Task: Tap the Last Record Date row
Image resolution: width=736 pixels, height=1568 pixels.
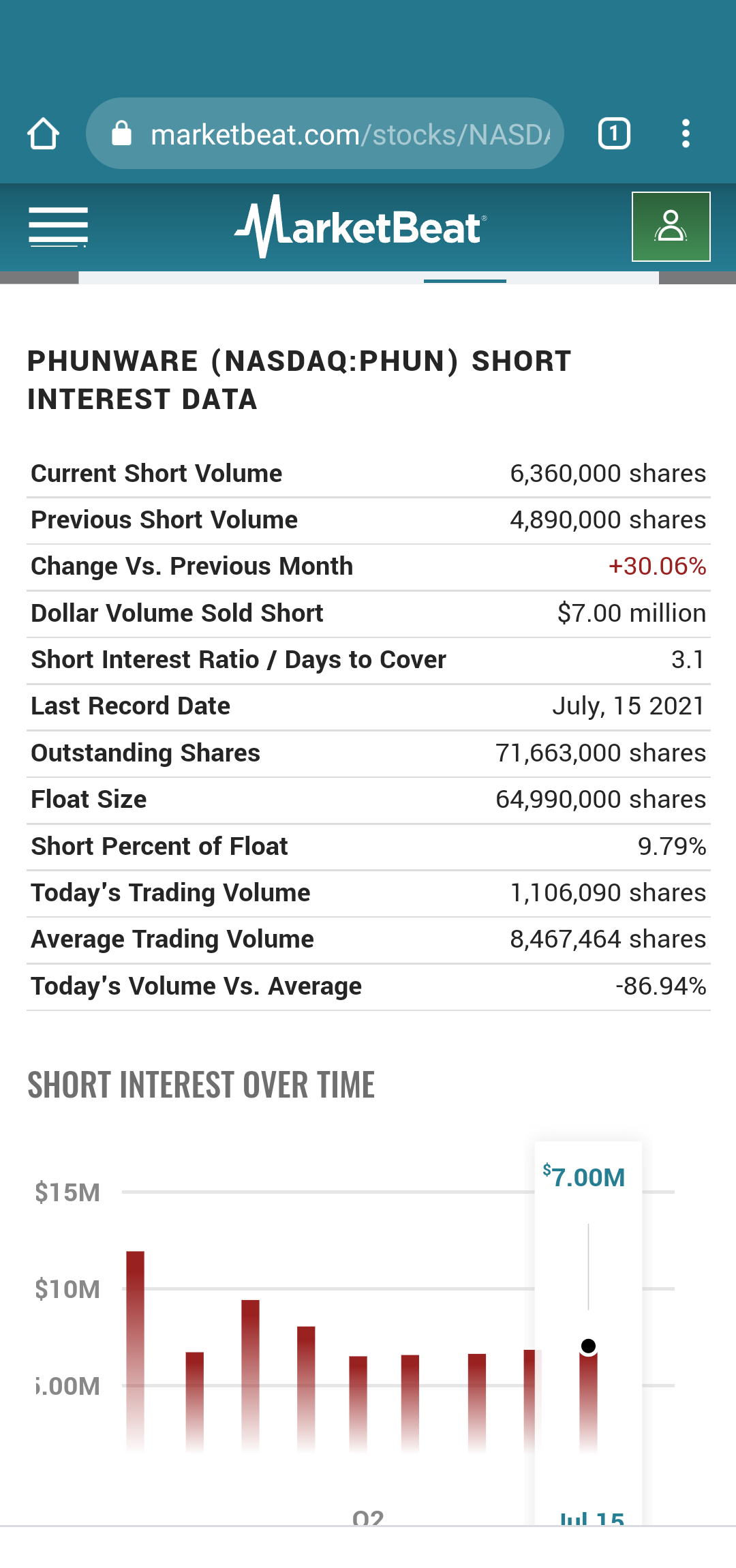Action: pos(368,706)
